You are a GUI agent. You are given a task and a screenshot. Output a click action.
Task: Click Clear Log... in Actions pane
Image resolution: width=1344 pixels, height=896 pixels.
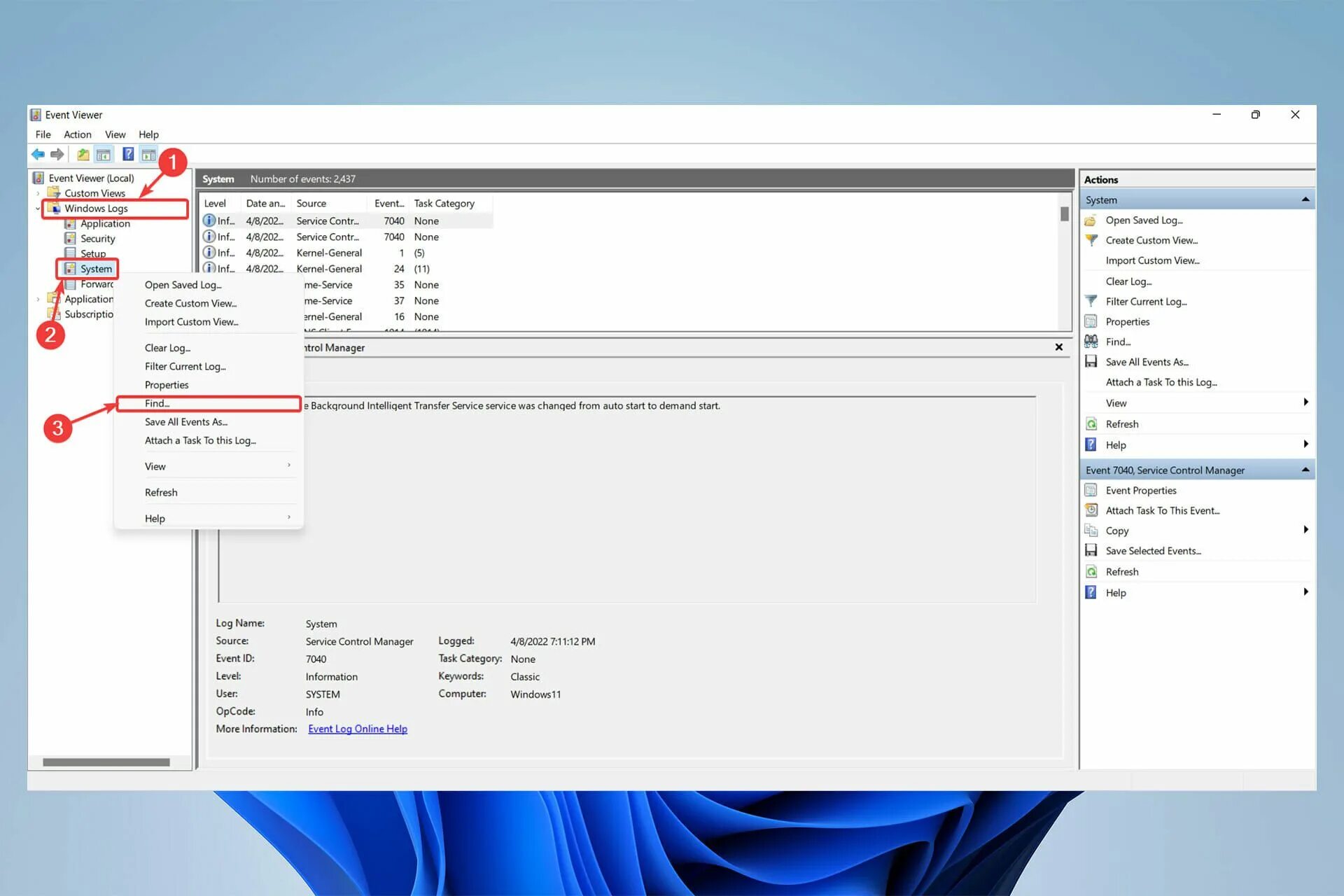(x=1128, y=281)
